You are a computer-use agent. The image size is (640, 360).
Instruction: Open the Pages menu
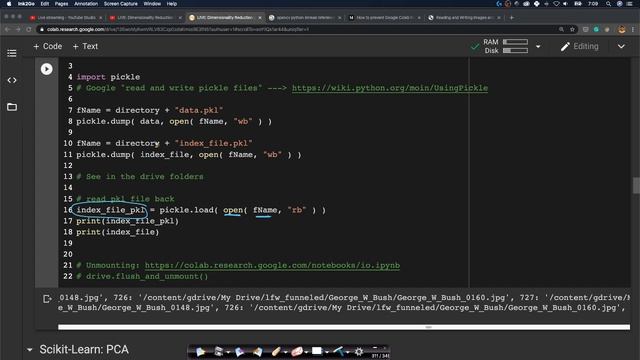[x=61, y=4]
